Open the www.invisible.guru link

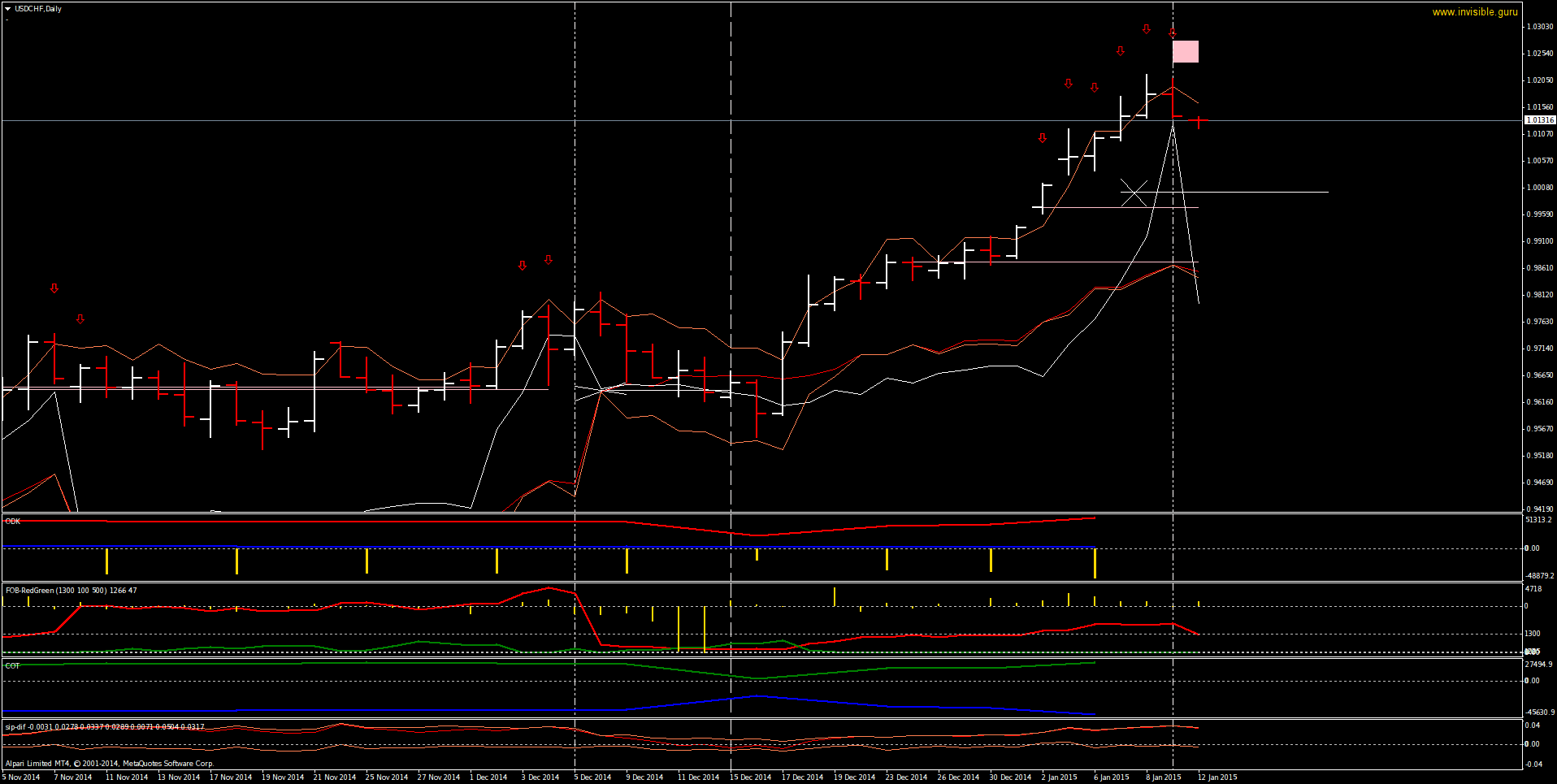[1475, 12]
